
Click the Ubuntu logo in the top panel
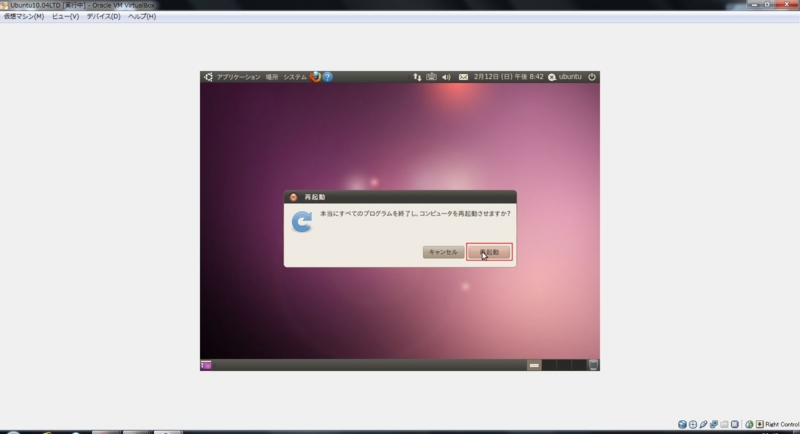(208, 77)
